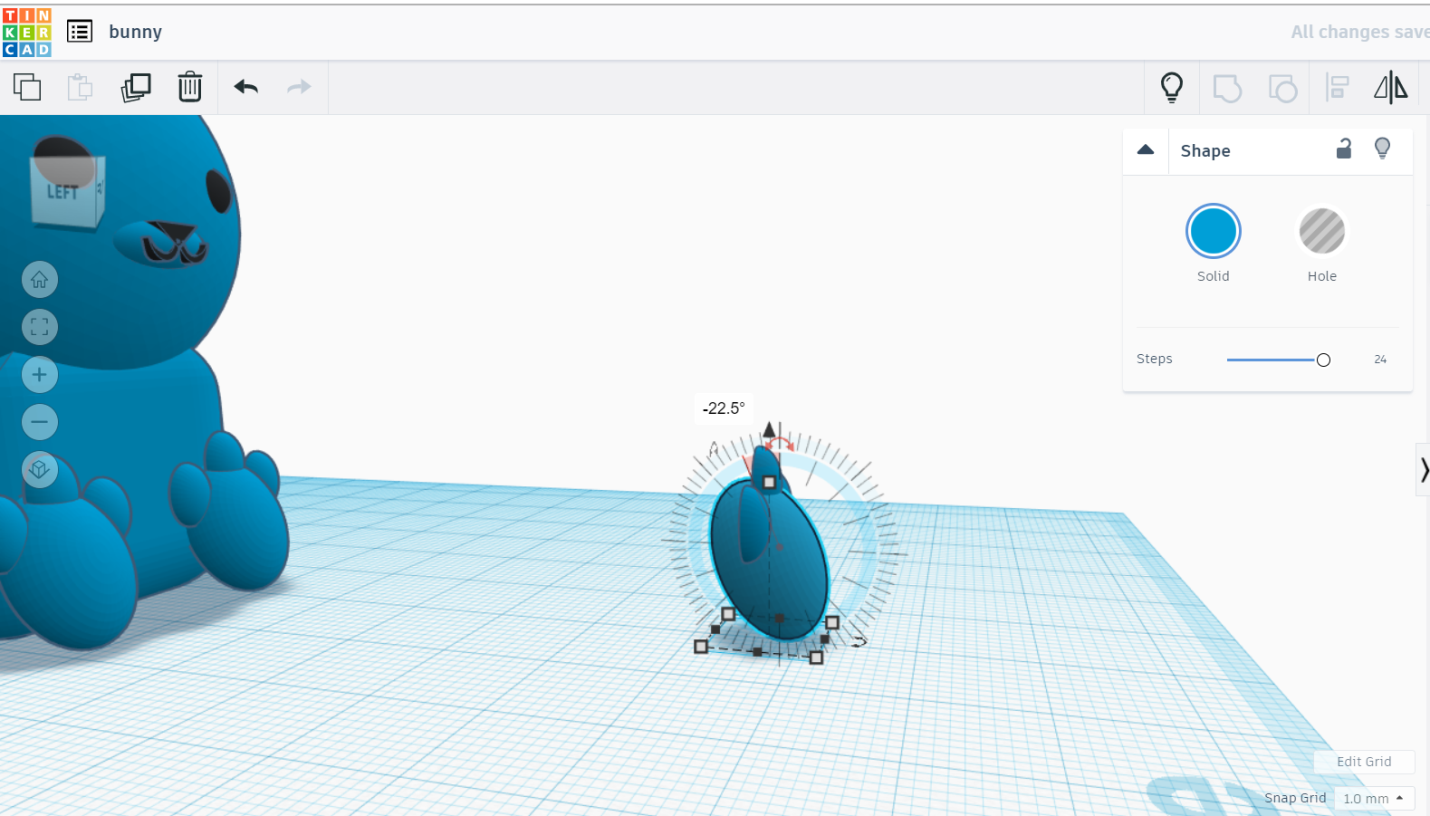
Task: Collapse the Shape inspector panel
Action: coord(1146,150)
